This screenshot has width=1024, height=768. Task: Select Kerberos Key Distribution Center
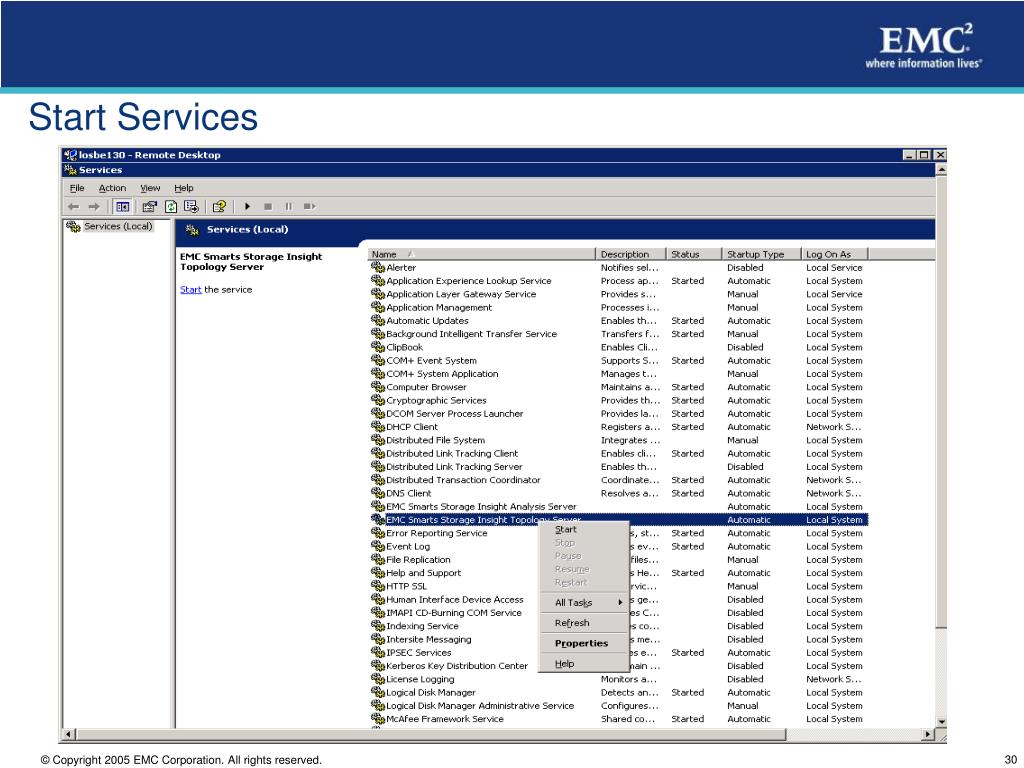click(x=618, y=665)
